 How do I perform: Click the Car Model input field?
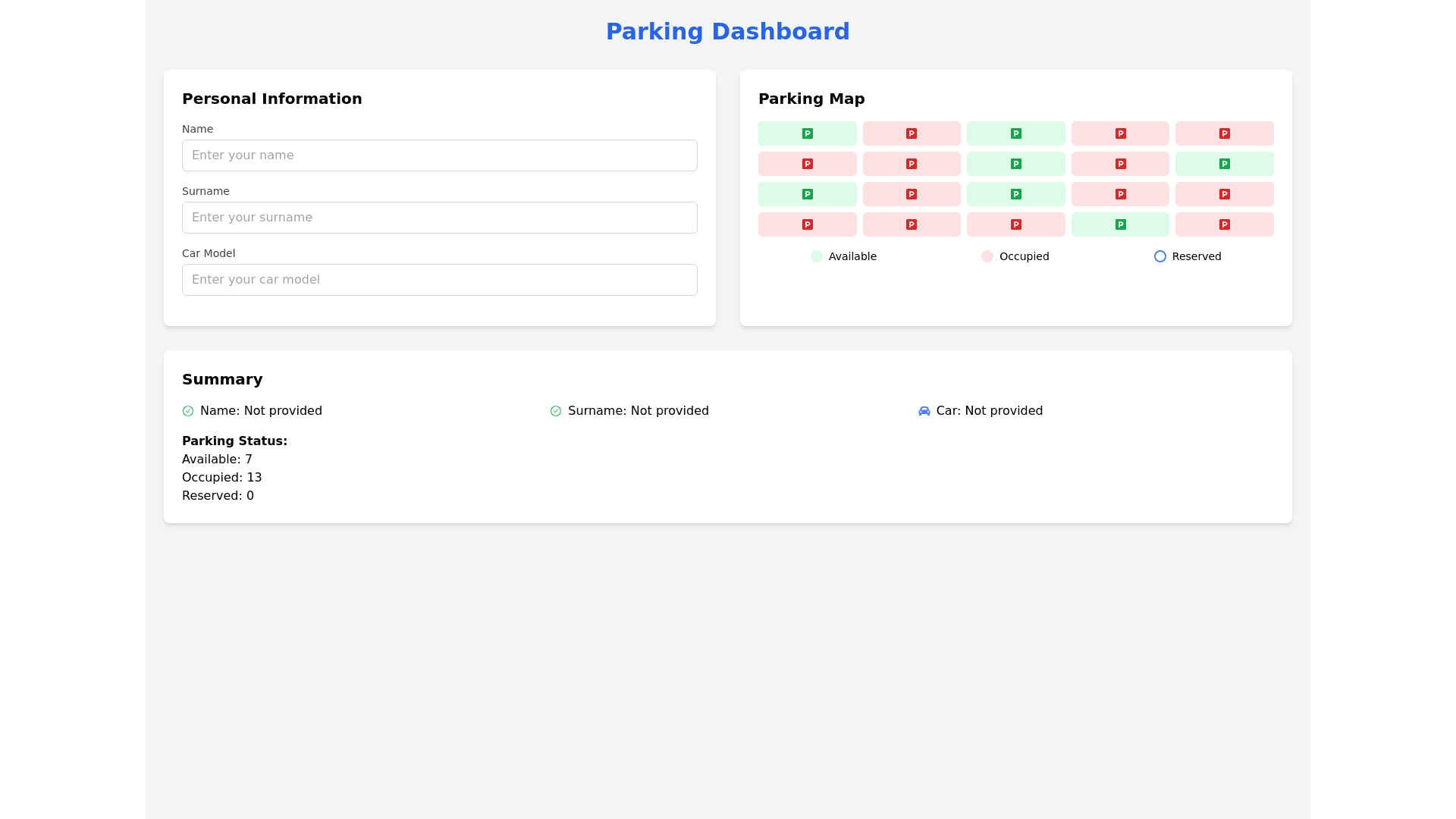(x=439, y=280)
